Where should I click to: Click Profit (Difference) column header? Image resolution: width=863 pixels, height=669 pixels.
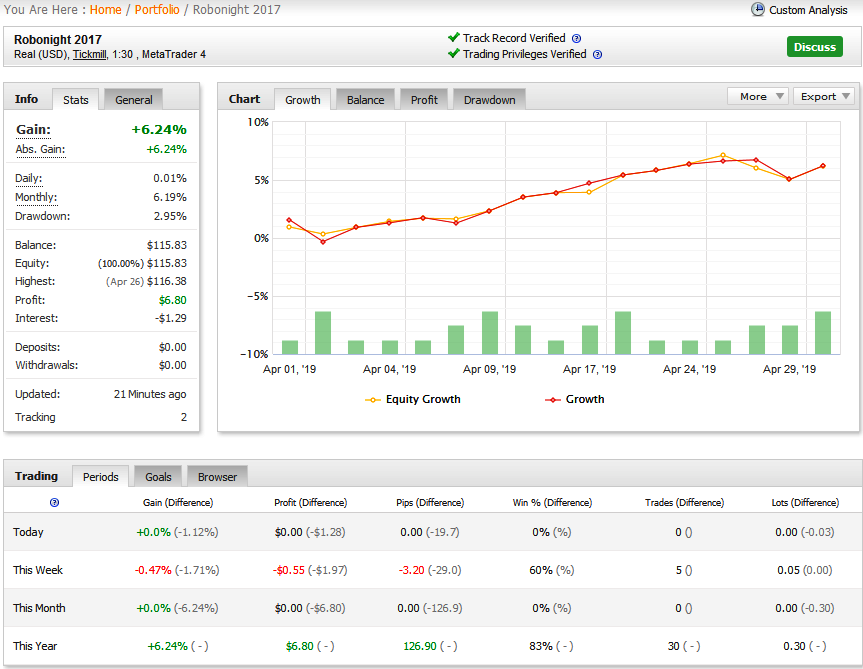tap(310, 502)
